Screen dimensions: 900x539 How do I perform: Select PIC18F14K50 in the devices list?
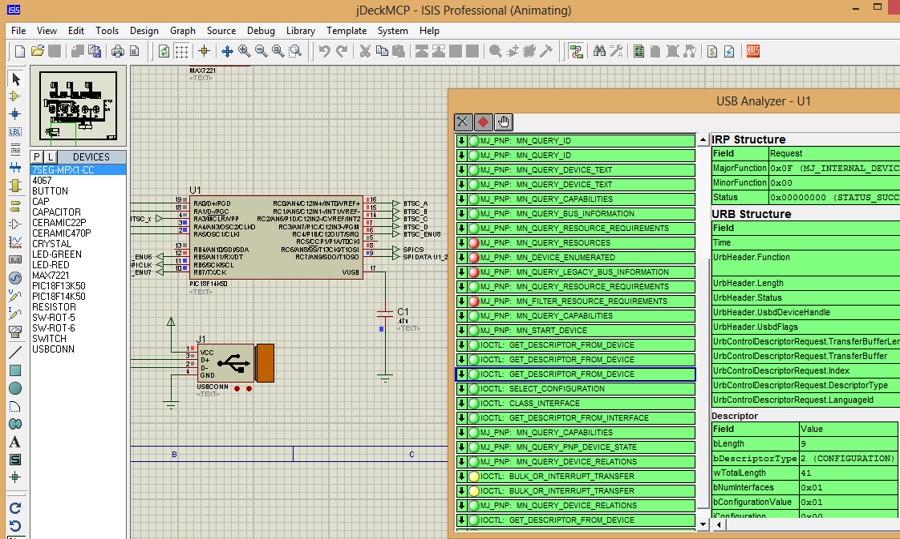[58, 297]
